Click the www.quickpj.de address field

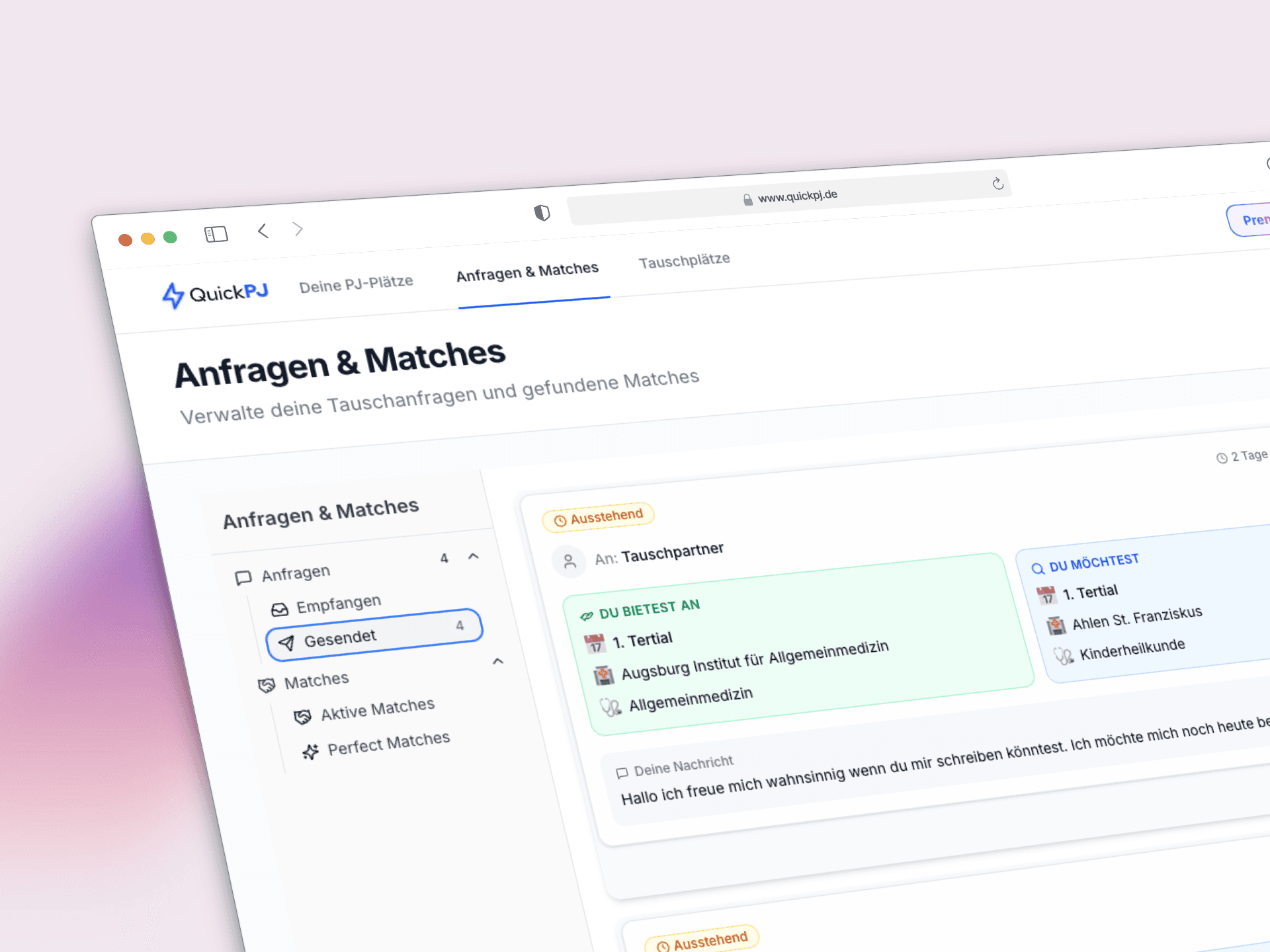coord(796,196)
